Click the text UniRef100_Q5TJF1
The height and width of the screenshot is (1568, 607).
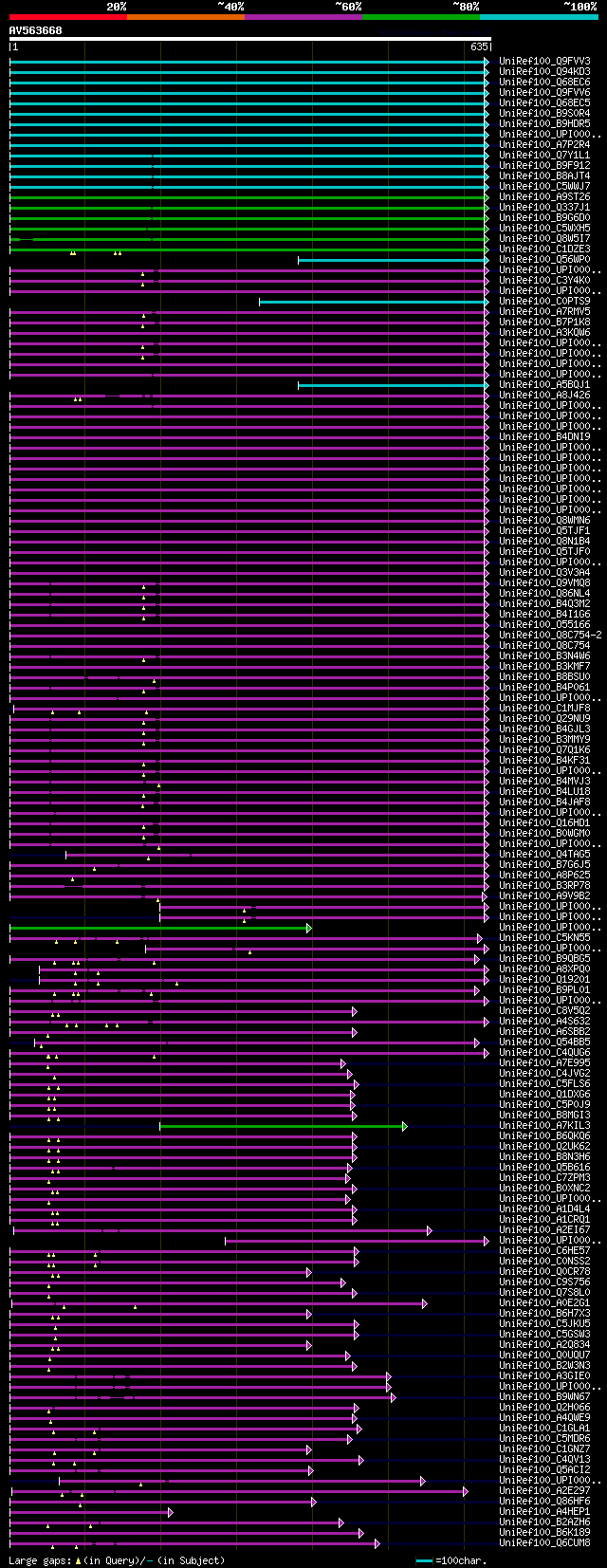click(x=544, y=530)
